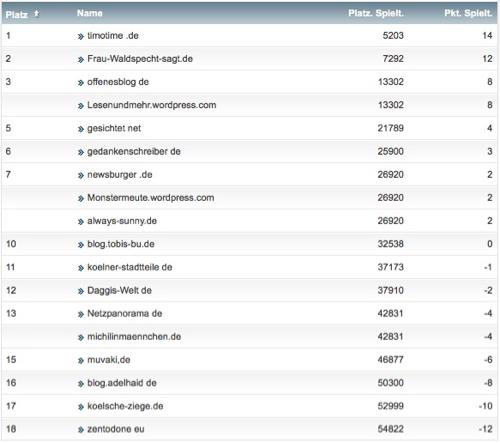Select the value 37910 in Daggis-Welt row
This screenshot has height=443, width=500.
(391, 290)
